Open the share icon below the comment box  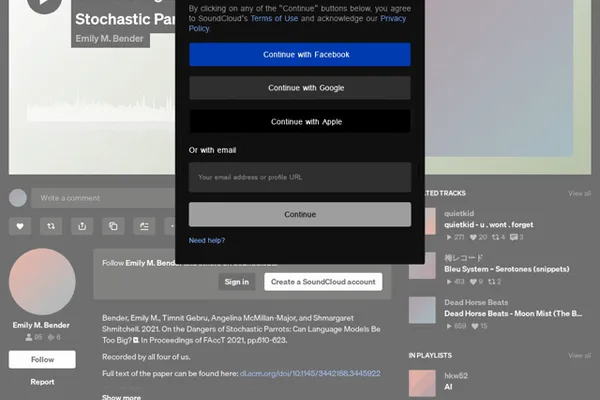[82, 226]
